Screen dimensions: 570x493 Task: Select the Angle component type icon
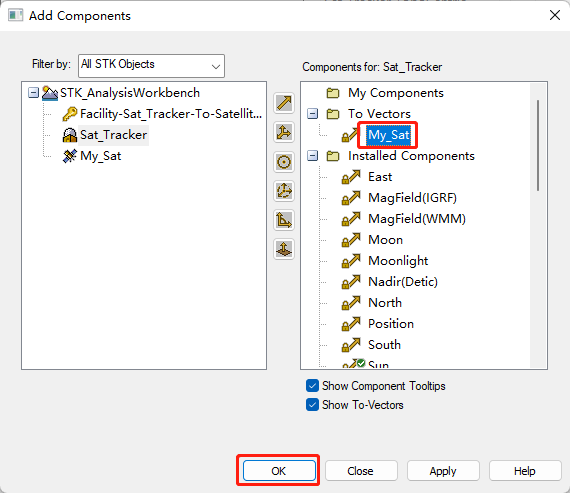[284, 220]
